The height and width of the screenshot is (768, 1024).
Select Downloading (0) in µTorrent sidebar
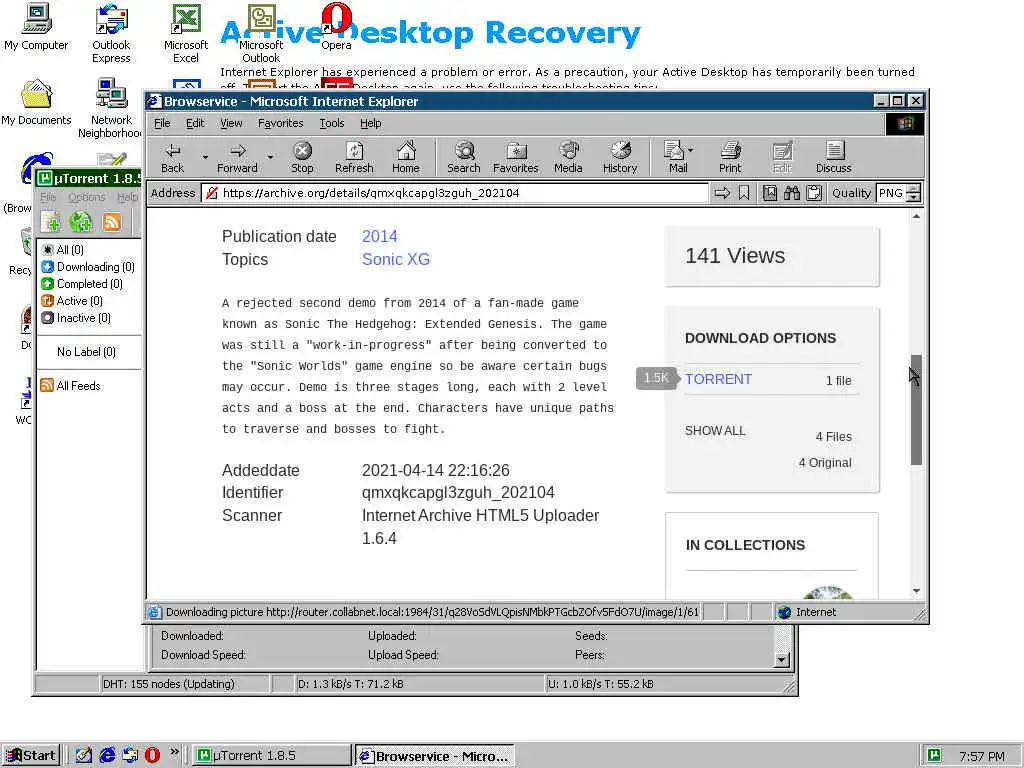click(88, 266)
